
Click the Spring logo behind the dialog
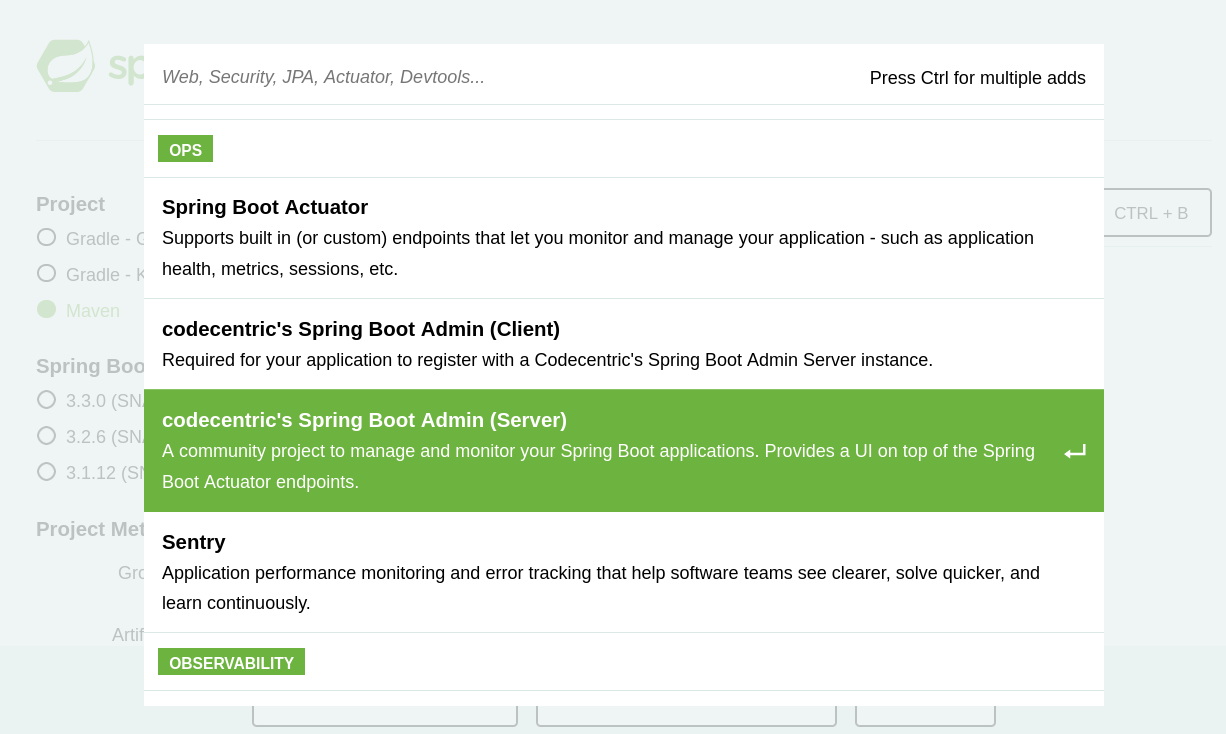tap(66, 65)
